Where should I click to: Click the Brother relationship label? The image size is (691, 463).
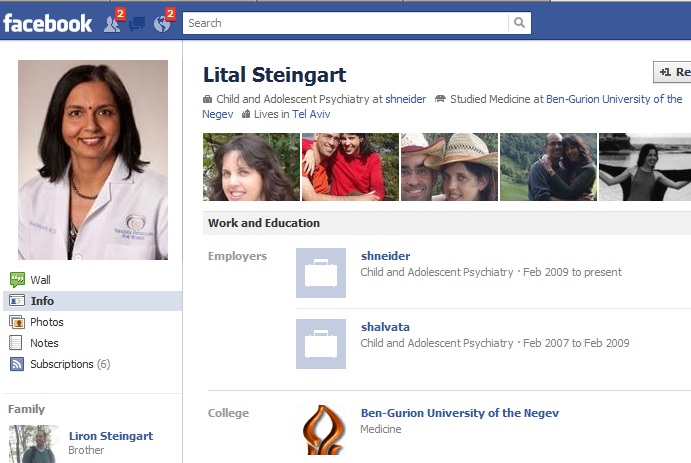click(86, 450)
